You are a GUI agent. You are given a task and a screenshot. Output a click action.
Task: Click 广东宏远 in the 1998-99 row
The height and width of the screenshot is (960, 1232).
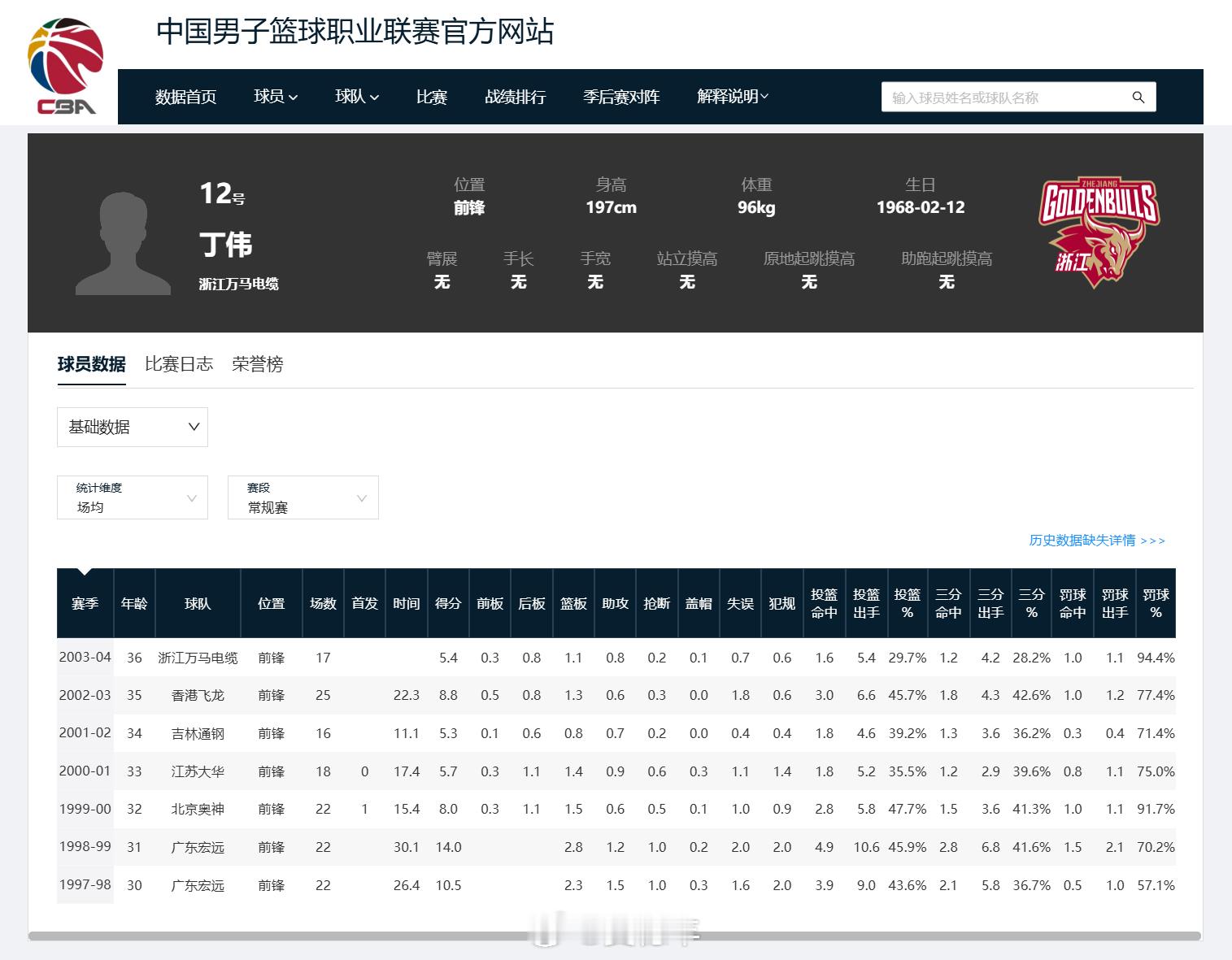coord(198,848)
